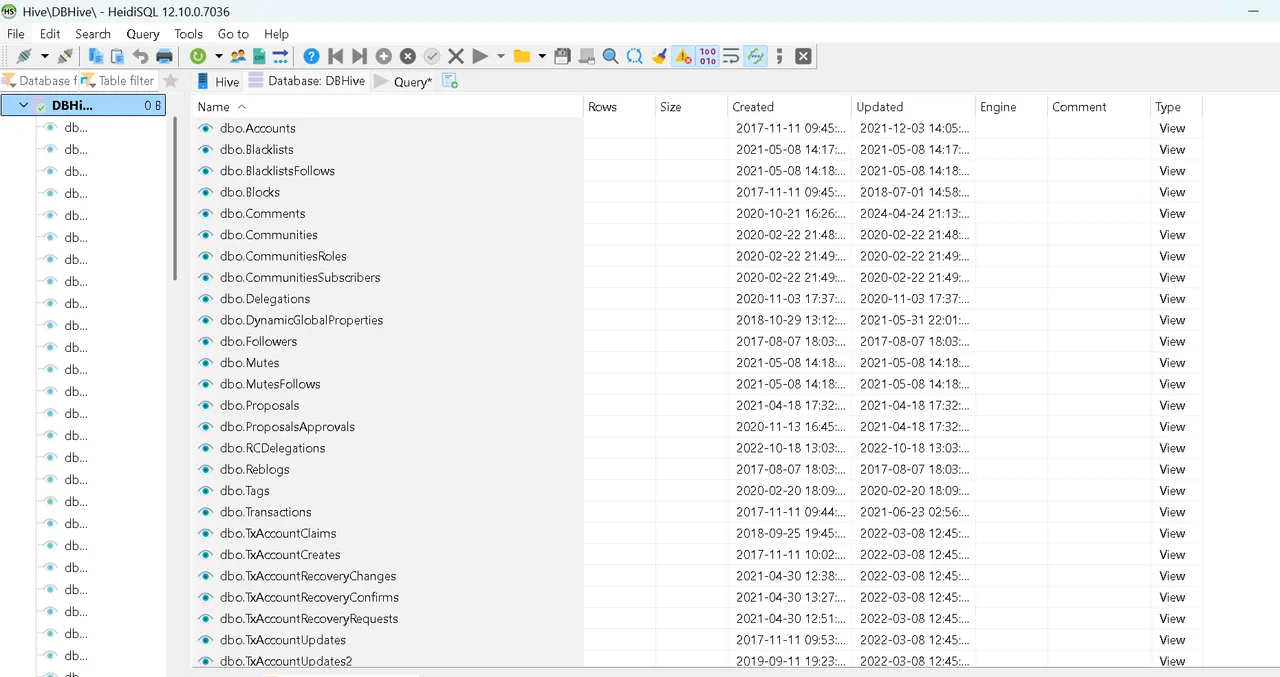Click the Copy toolbar icon
The height and width of the screenshot is (677, 1280).
[x=96, y=56]
